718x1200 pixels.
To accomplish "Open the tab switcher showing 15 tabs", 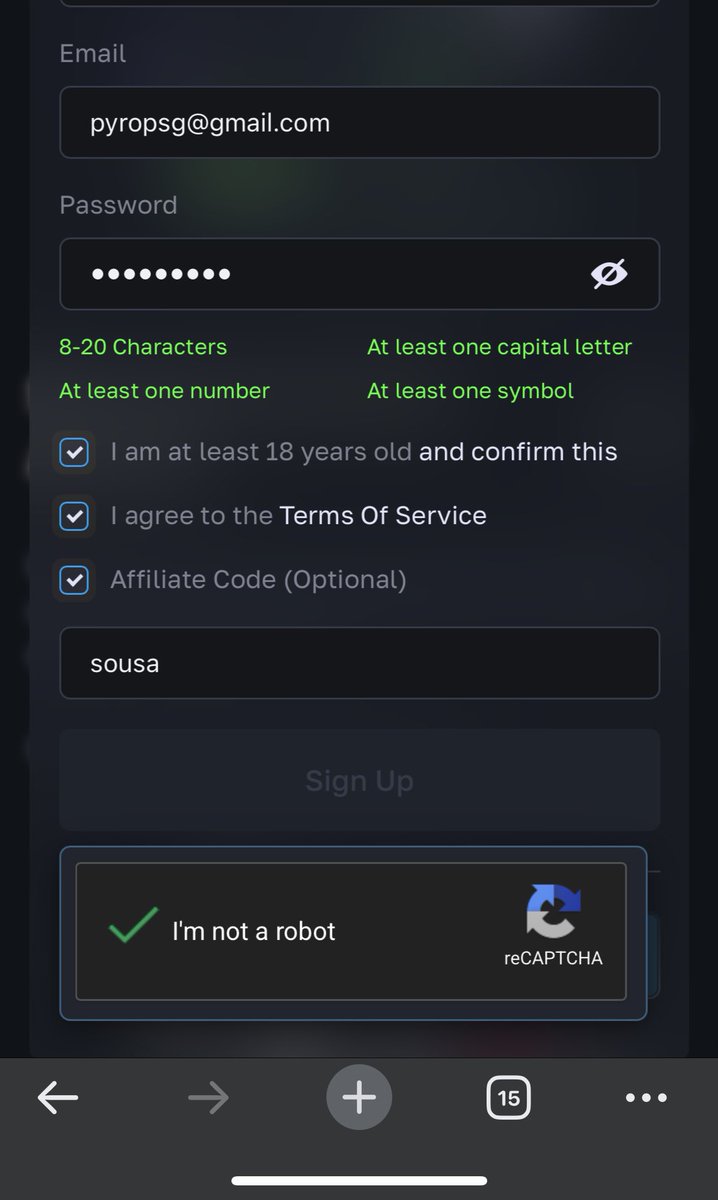I will click(509, 1098).
